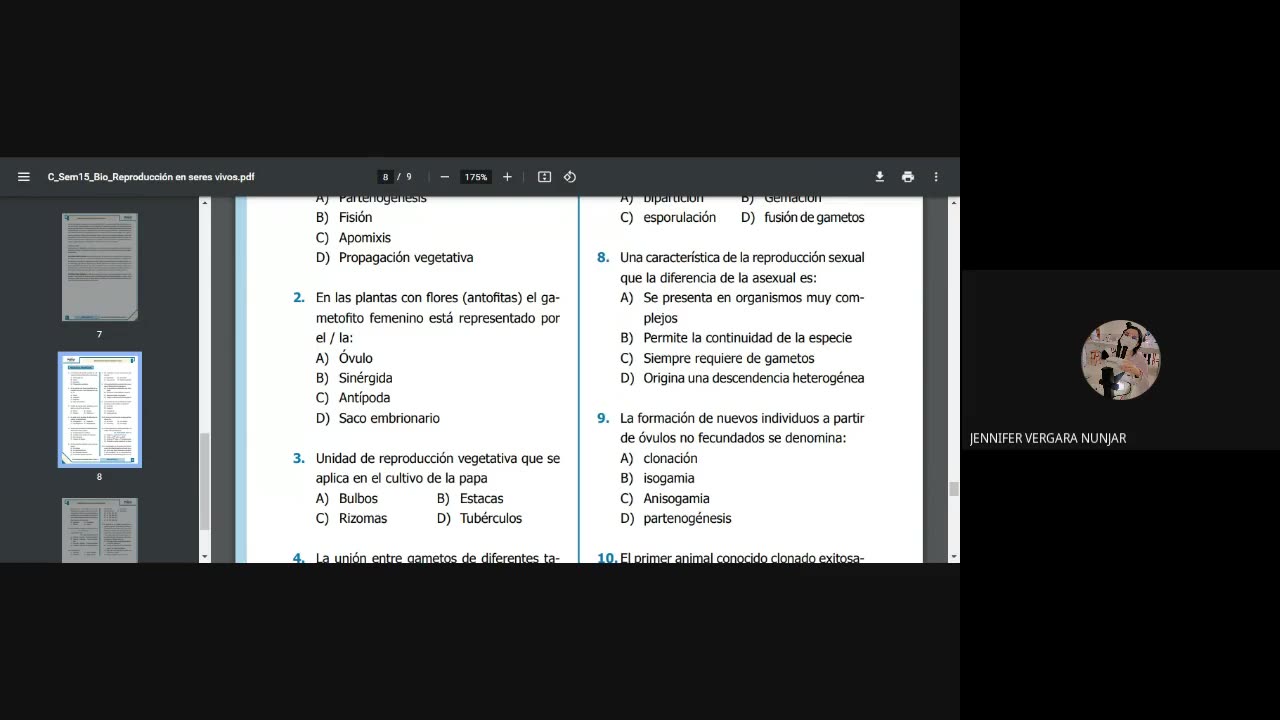Click question number 3
Viewport: 1280px width, 720px height.
(298, 458)
